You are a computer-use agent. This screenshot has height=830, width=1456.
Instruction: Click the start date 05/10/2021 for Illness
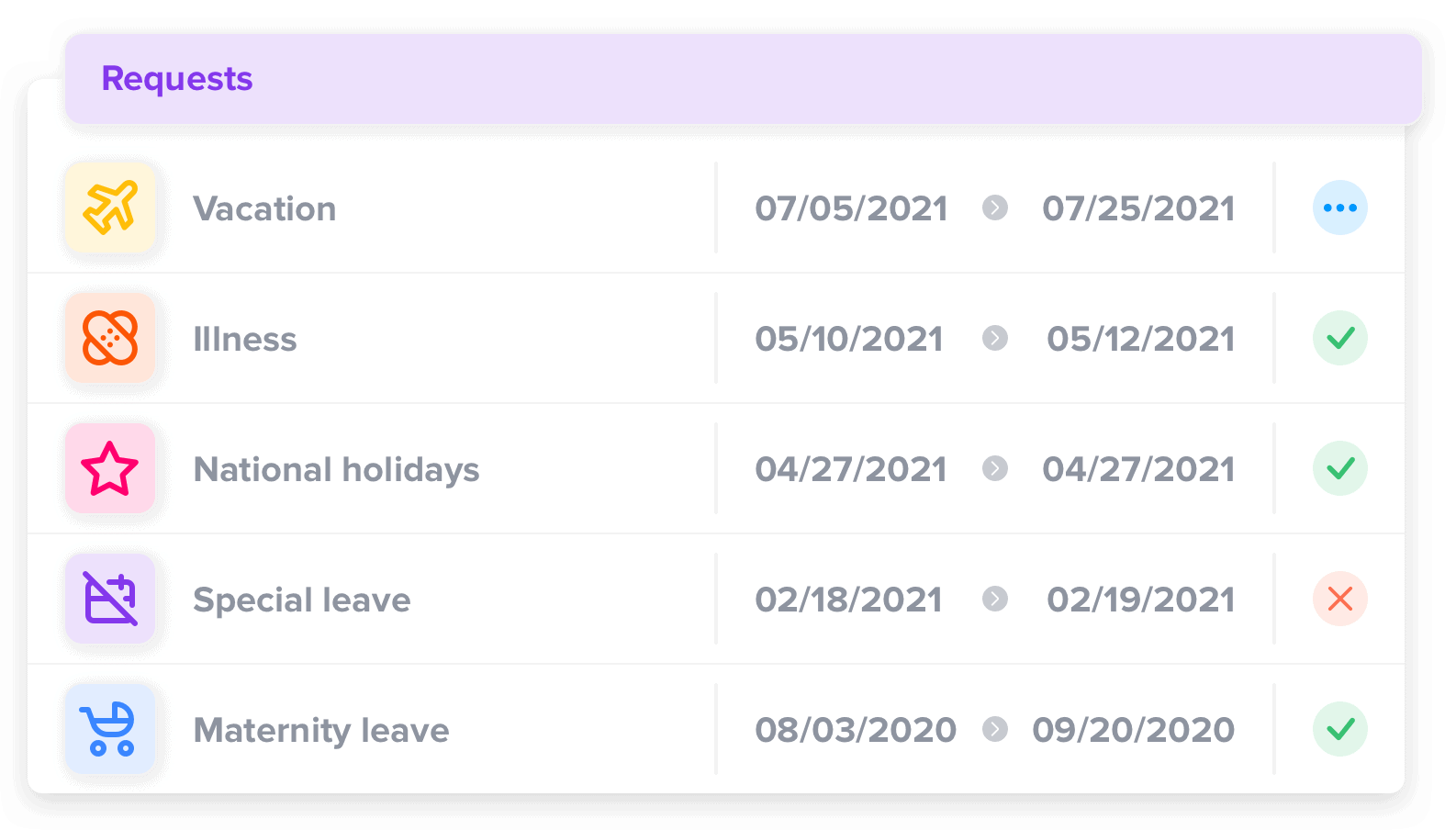pos(848,339)
